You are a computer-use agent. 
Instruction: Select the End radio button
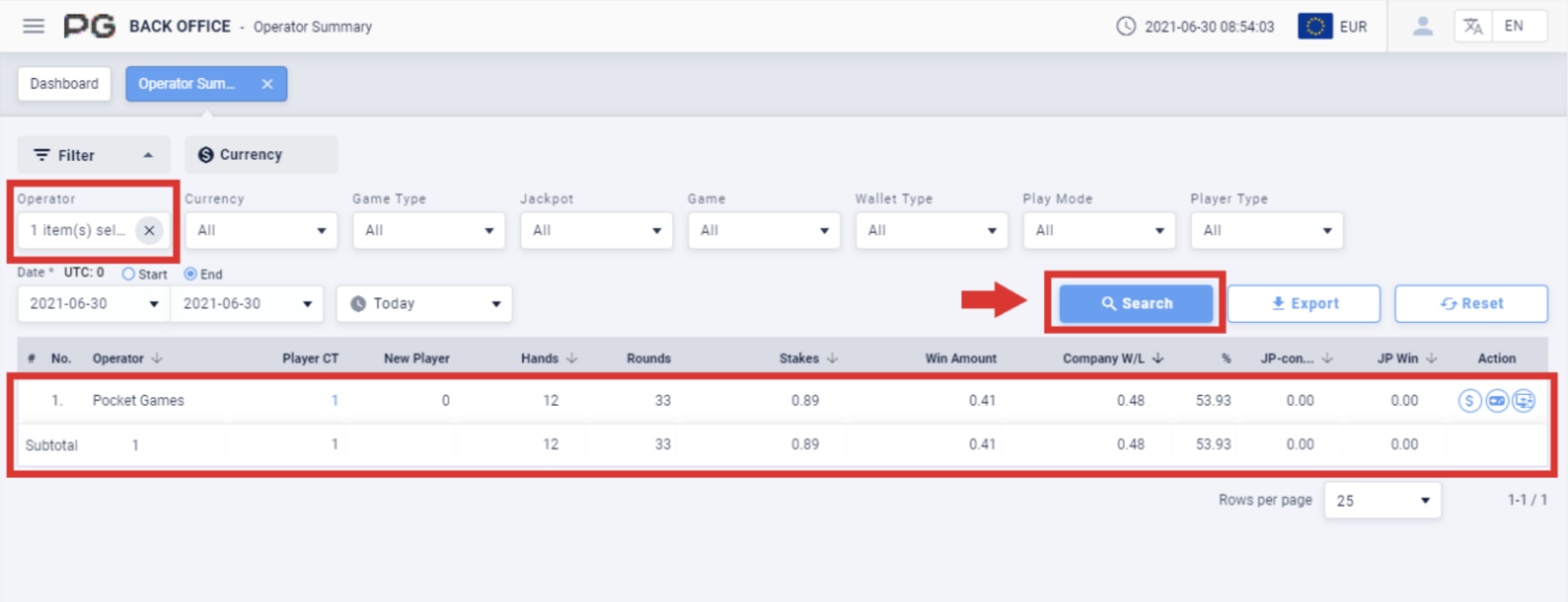(x=190, y=274)
